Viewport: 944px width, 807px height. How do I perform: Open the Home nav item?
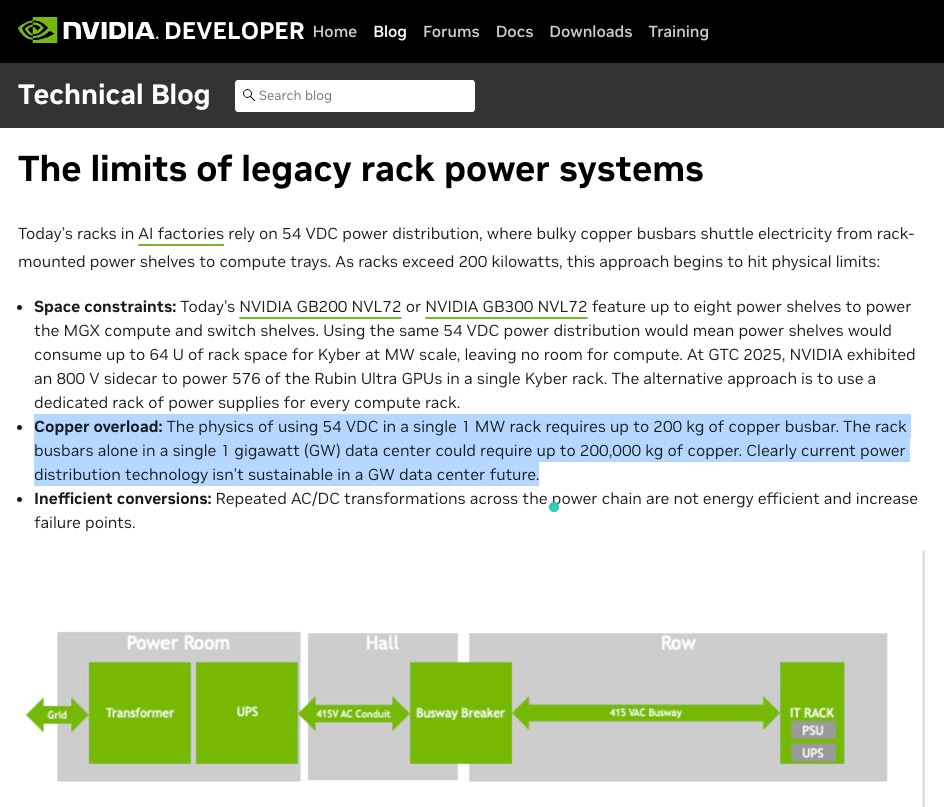(x=335, y=31)
